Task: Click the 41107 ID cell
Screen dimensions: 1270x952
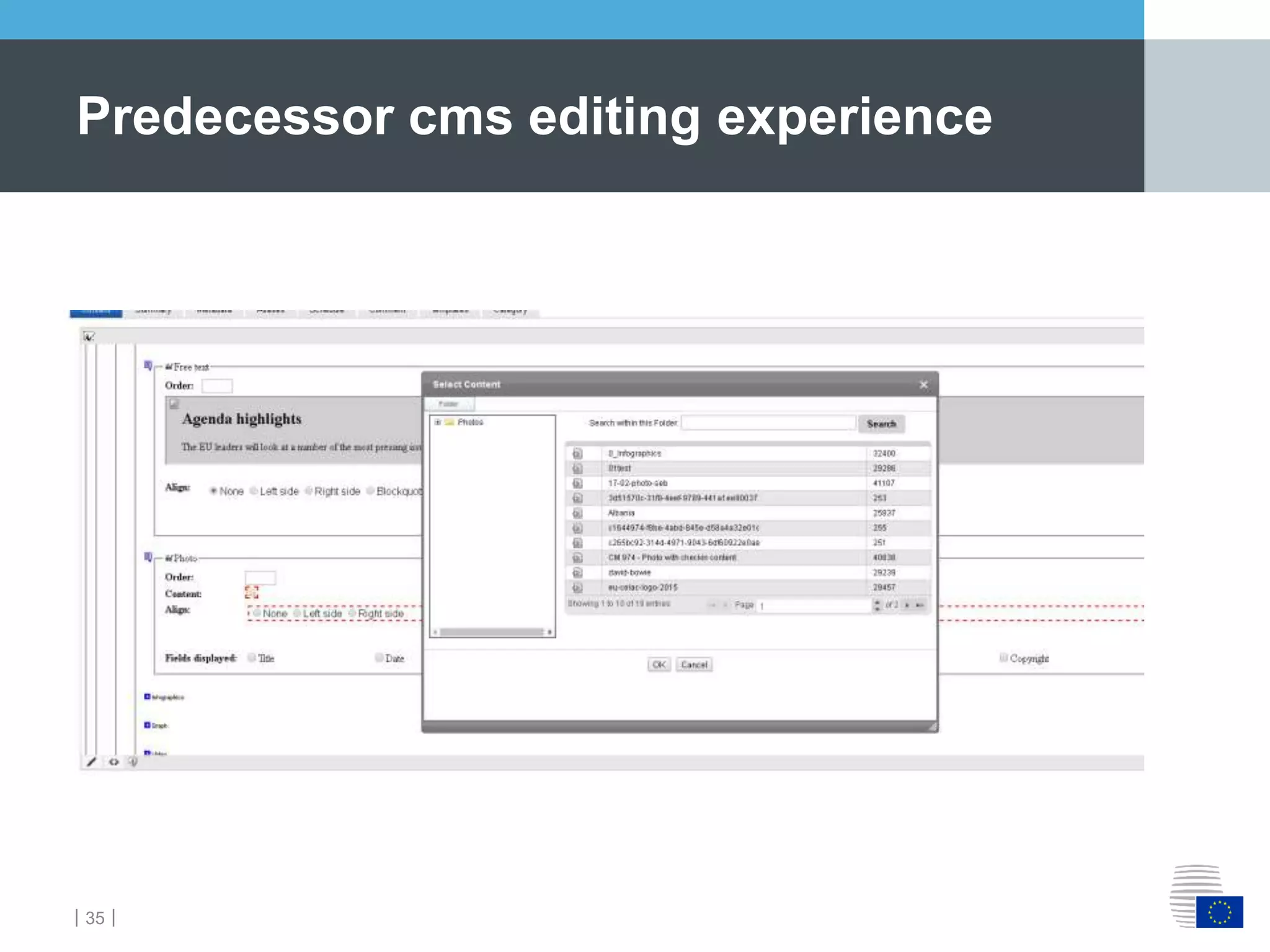Action: tap(884, 483)
